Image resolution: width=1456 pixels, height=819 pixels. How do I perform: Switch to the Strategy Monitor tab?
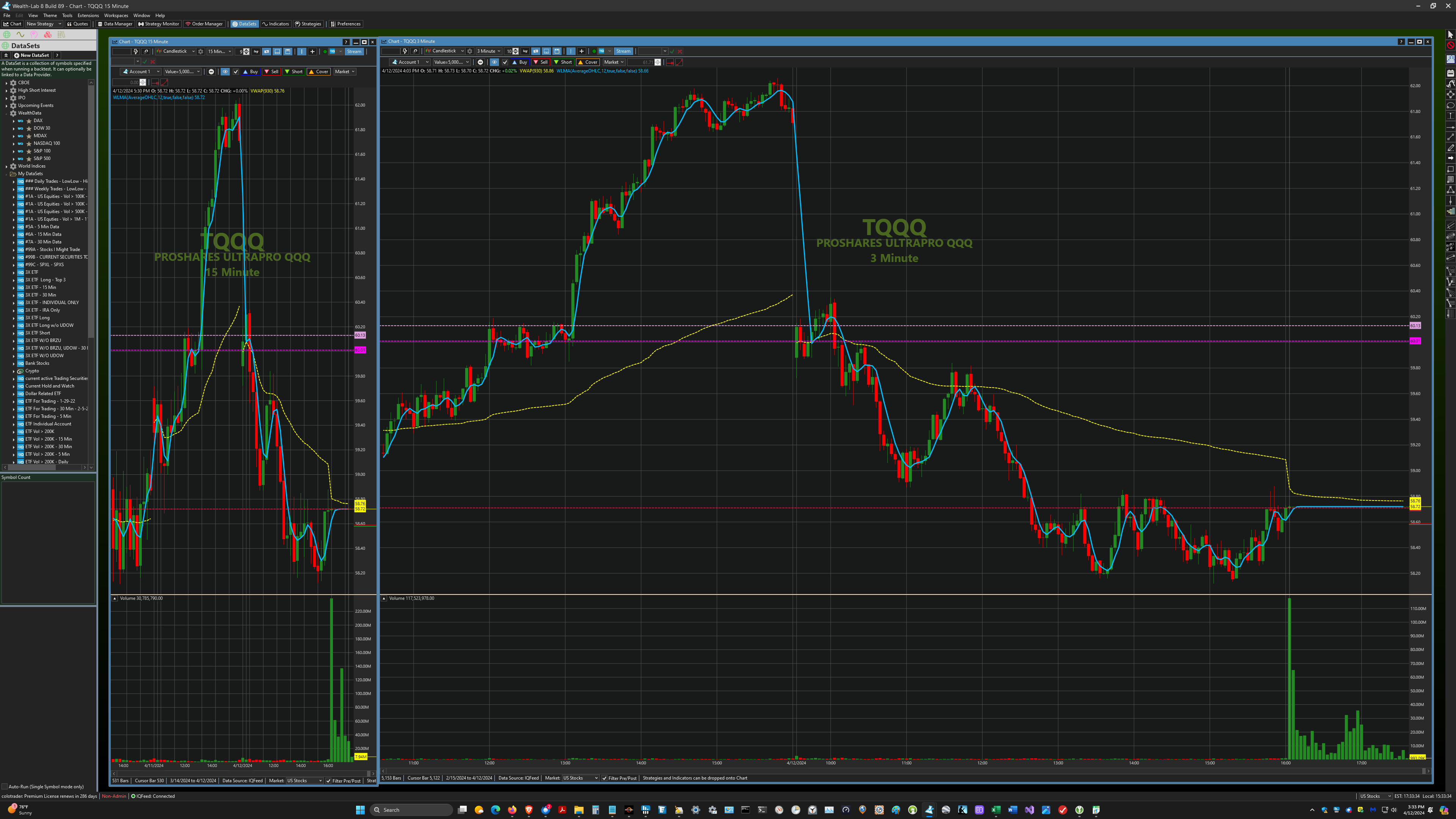[x=159, y=24]
